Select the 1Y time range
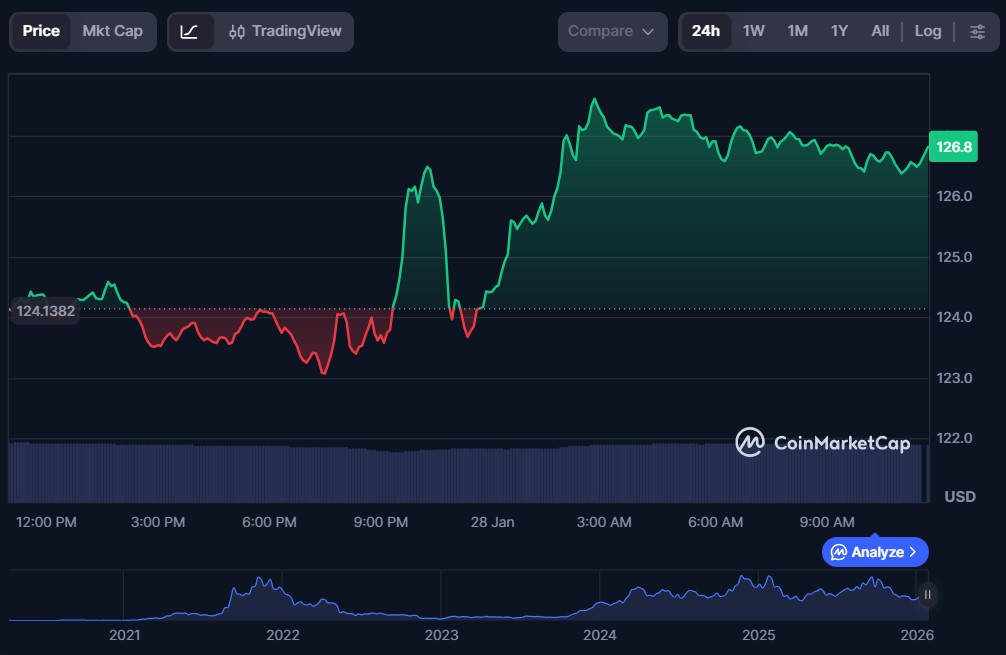This screenshot has height=655, width=1006. (839, 31)
